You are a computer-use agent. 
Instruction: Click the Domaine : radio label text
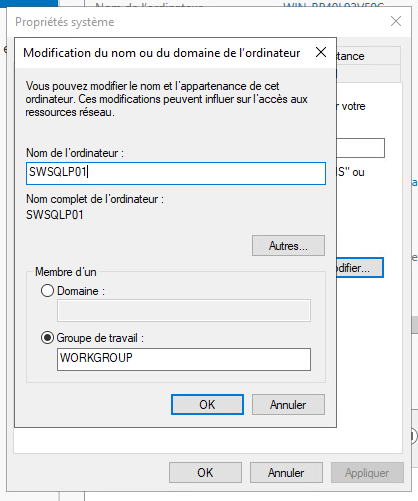coord(81,291)
